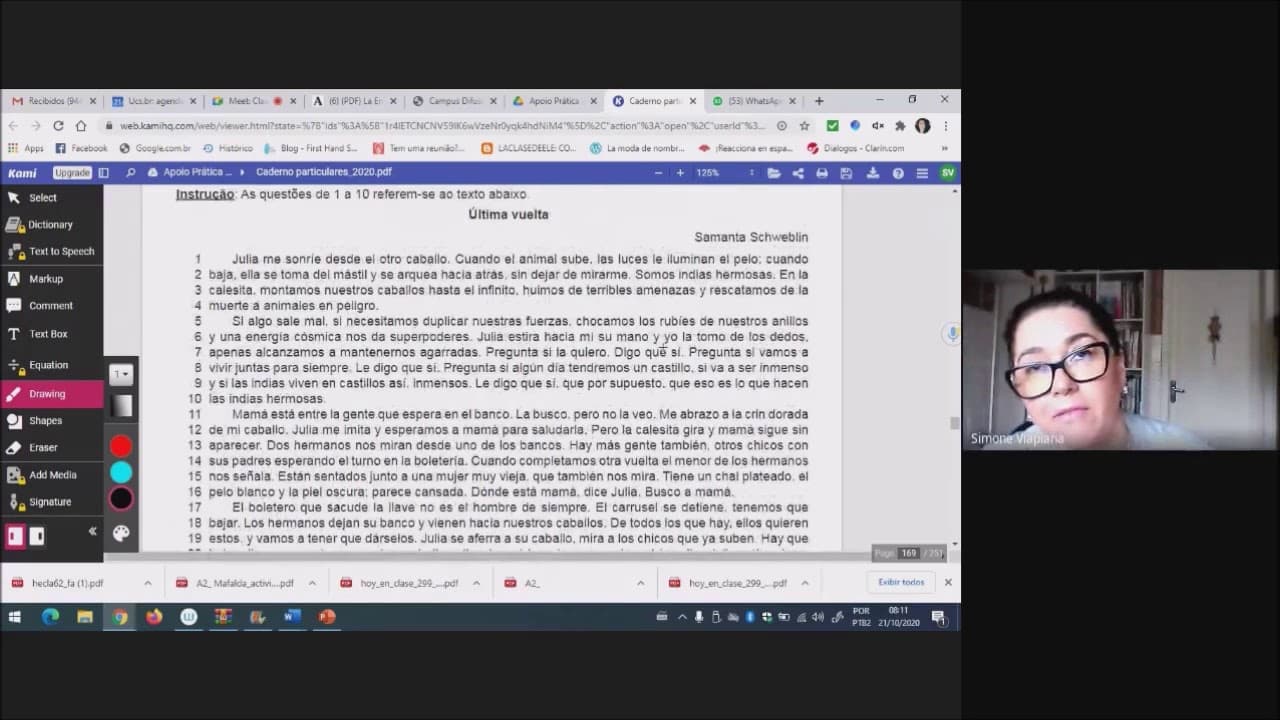Open stroke thickness dropdown
The height and width of the screenshot is (720, 1280).
coord(121,374)
